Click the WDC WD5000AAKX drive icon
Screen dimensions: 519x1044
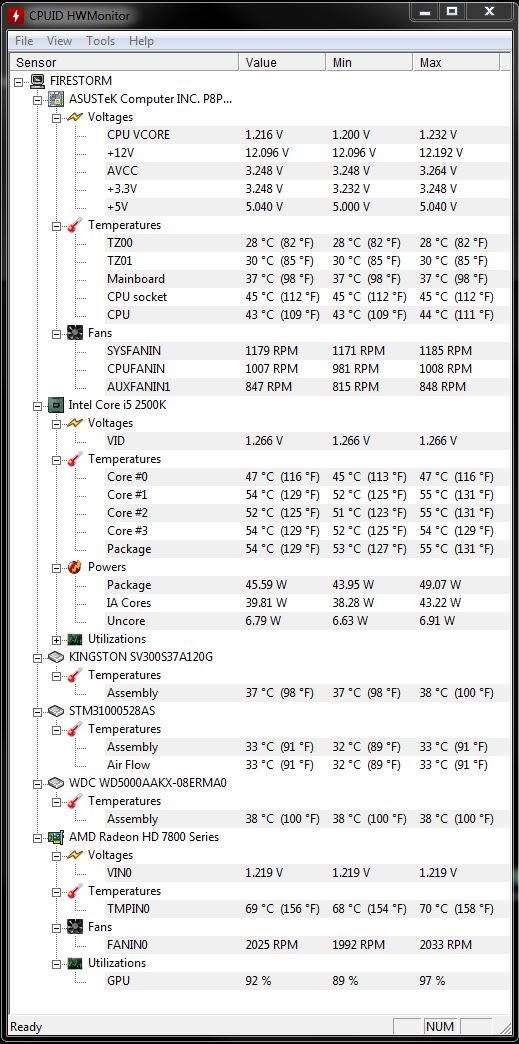[57, 782]
